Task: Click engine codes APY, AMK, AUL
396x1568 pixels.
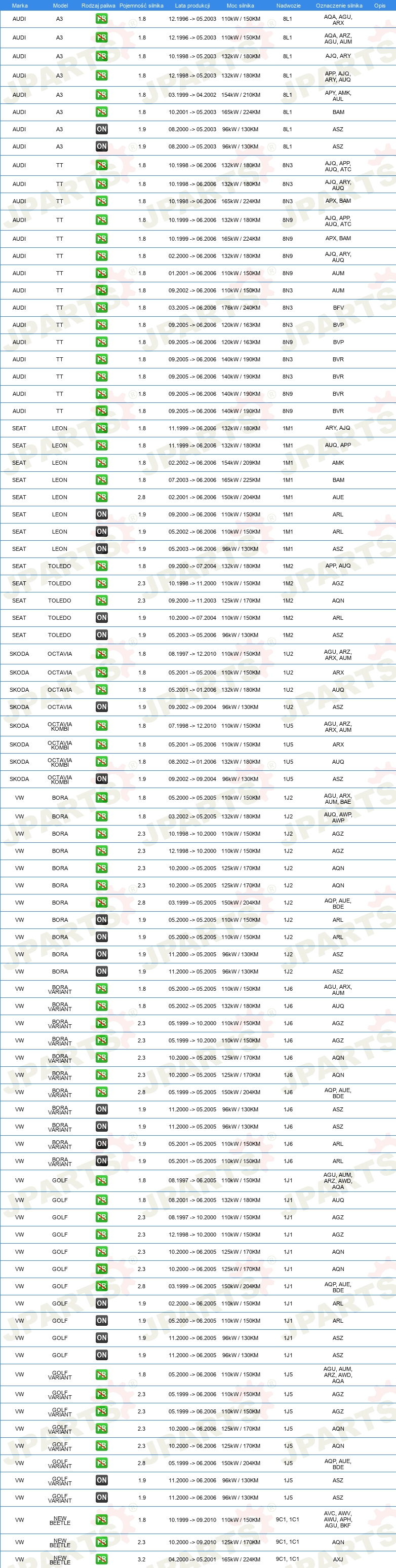Action: (338, 96)
